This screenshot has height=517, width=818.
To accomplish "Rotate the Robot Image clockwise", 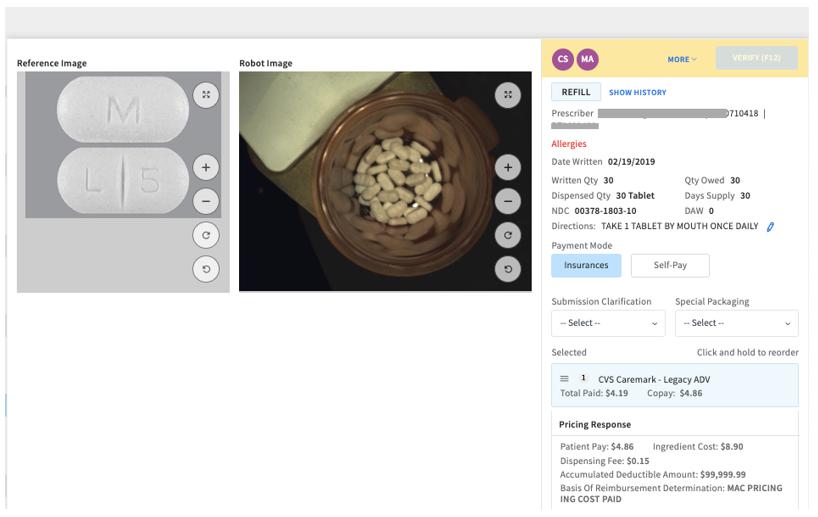I will coord(508,235).
